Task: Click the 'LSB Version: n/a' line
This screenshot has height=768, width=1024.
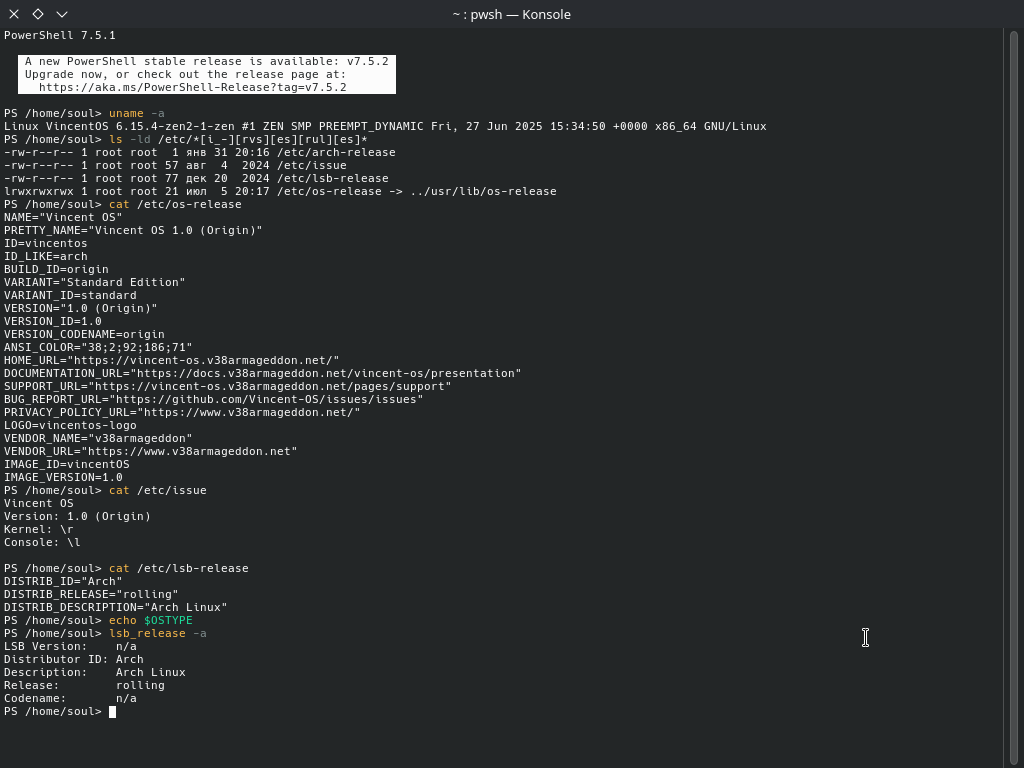Action: pyautogui.click(x=71, y=647)
